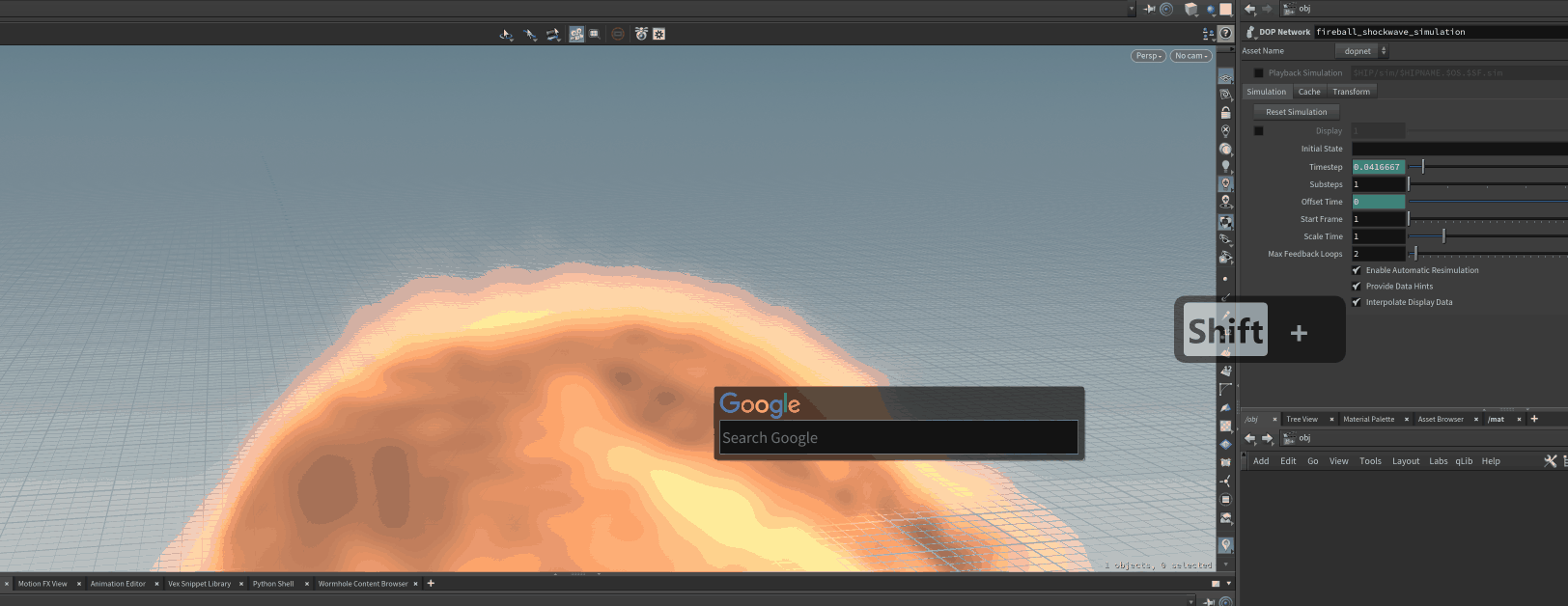The height and width of the screenshot is (606, 1568).
Task: Click the map marker icon at sidebar bottom
Action: coord(1225,545)
